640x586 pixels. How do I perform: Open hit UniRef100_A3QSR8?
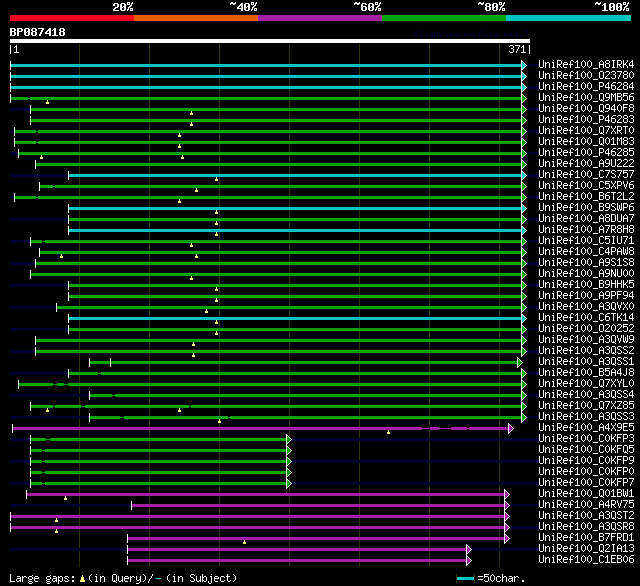coord(586,527)
